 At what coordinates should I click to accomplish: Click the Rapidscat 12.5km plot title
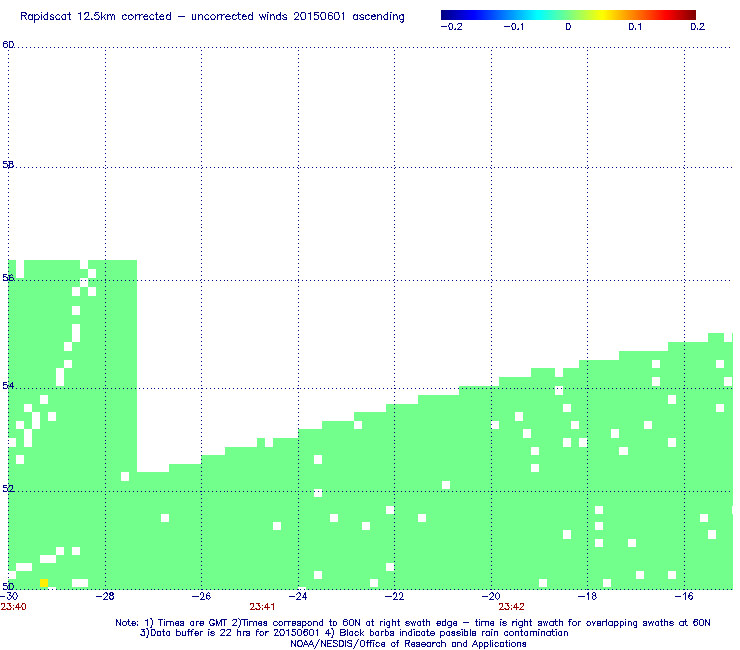[x=212, y=17]
